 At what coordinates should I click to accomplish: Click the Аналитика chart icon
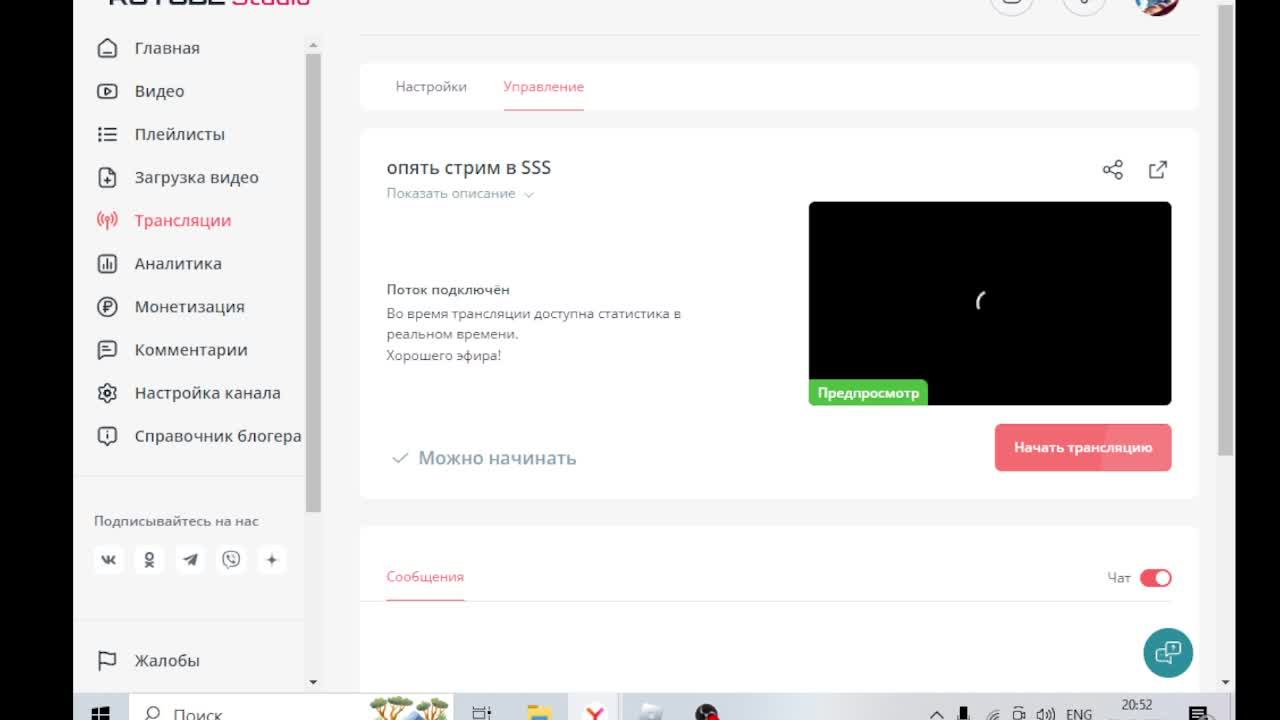pos(107,264)
